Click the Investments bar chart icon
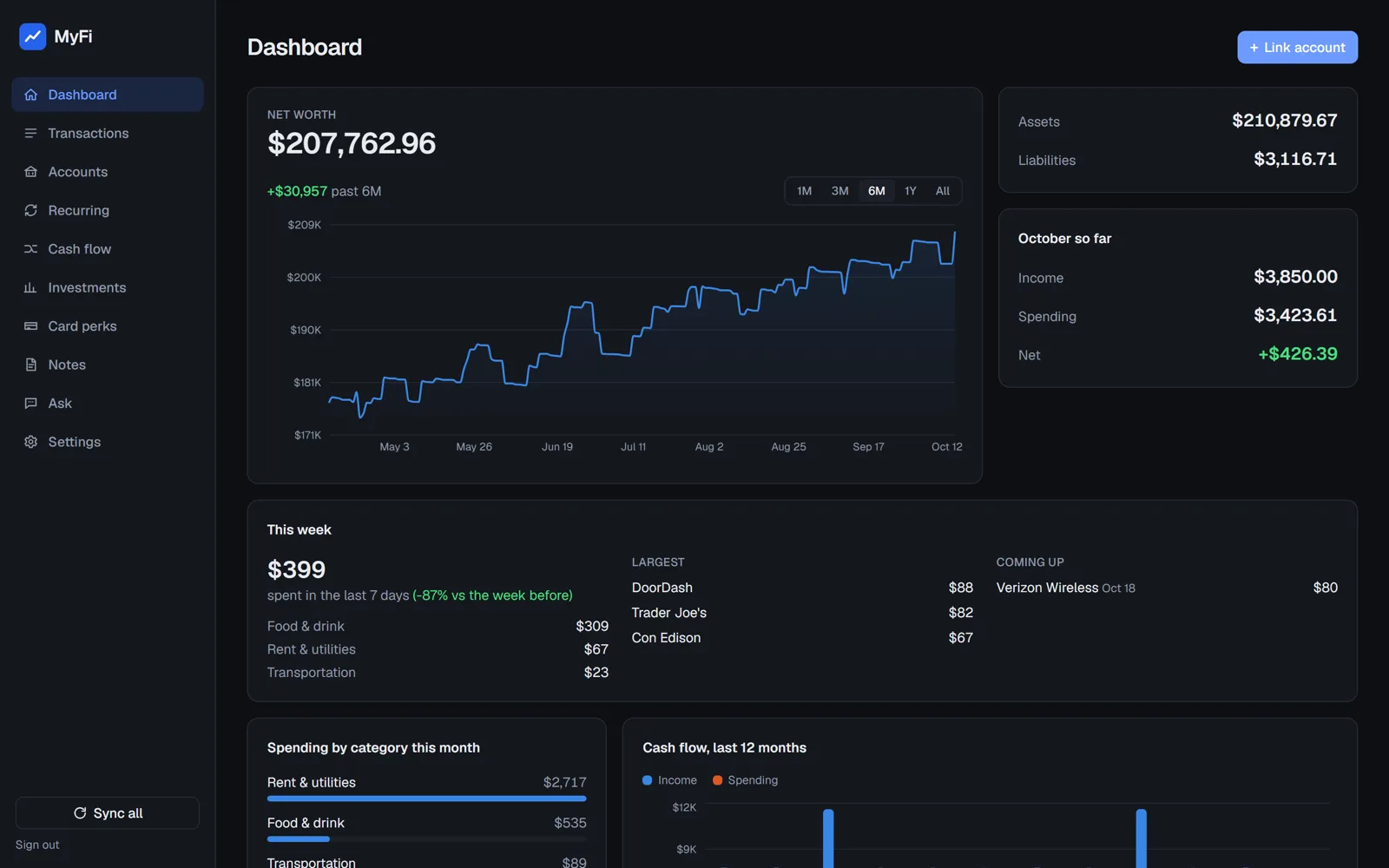Image resolution: width=1389 pixels, height=868 pixels. tap(31, 287)
